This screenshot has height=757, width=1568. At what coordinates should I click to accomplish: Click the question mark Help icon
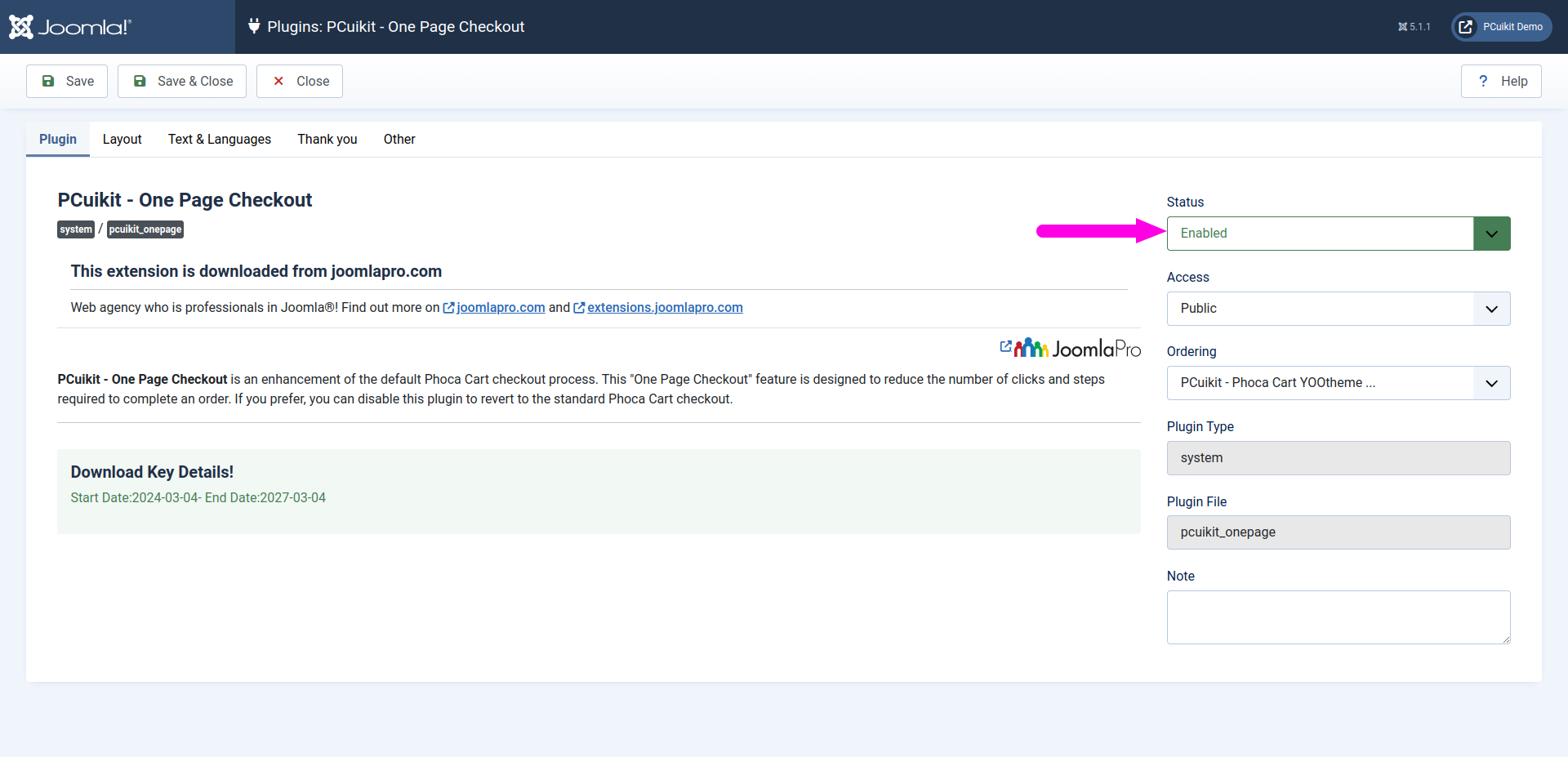pos(1483,81)
